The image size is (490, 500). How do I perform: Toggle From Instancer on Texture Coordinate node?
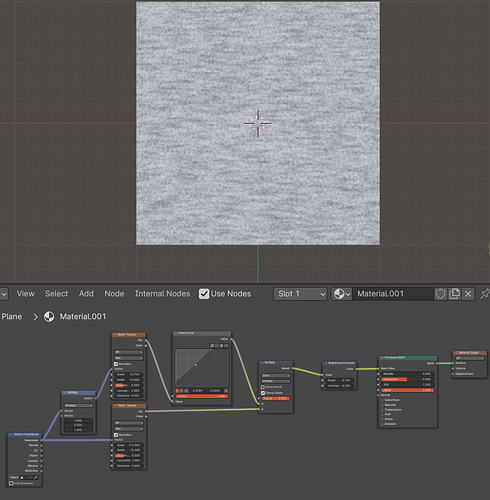[x=11, y=483]
